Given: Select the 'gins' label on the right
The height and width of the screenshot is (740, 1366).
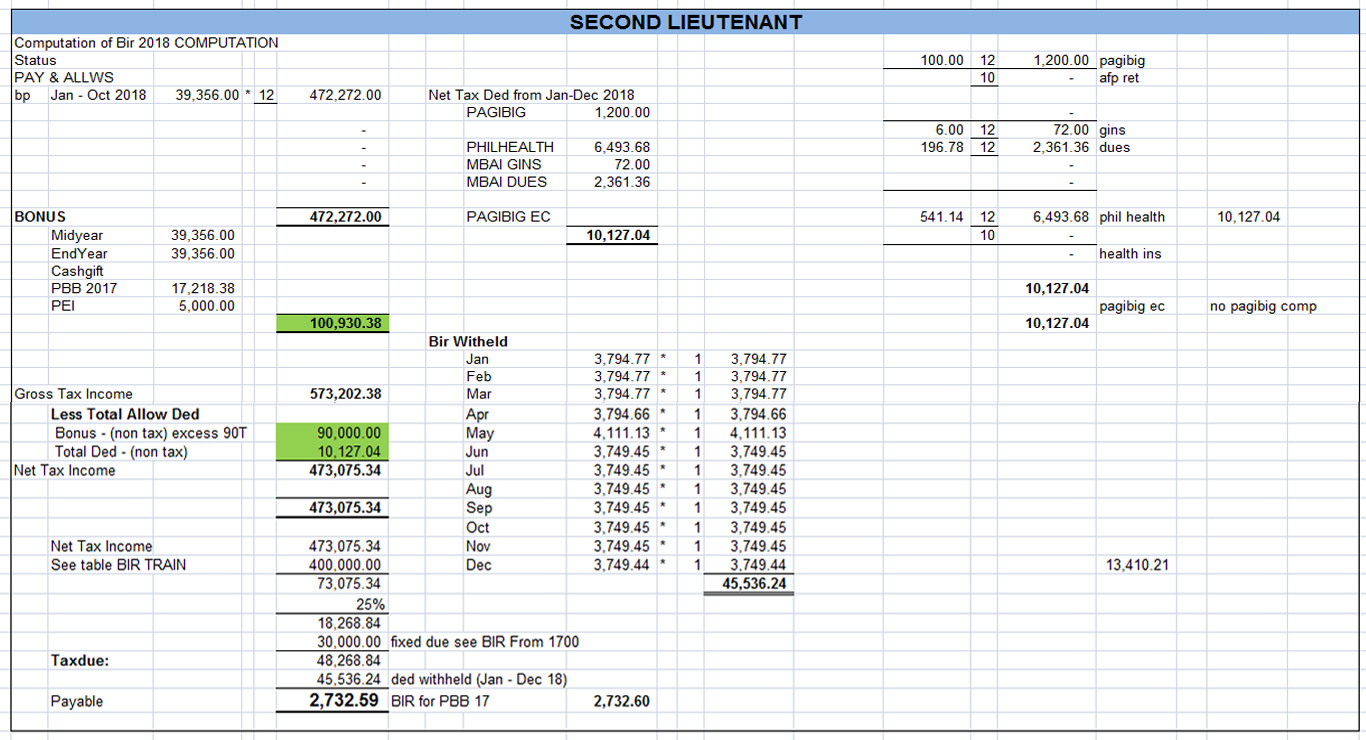Looking at the screenshot, I should point(1112,130).
